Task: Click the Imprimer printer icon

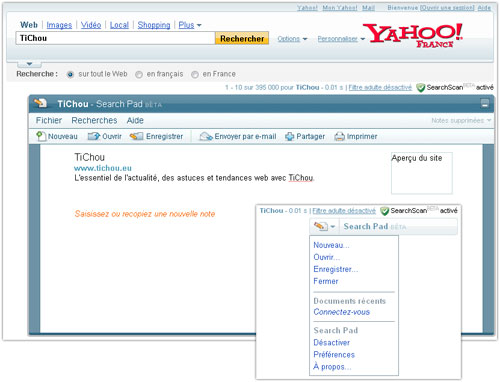Action: [x=339, y=136]
